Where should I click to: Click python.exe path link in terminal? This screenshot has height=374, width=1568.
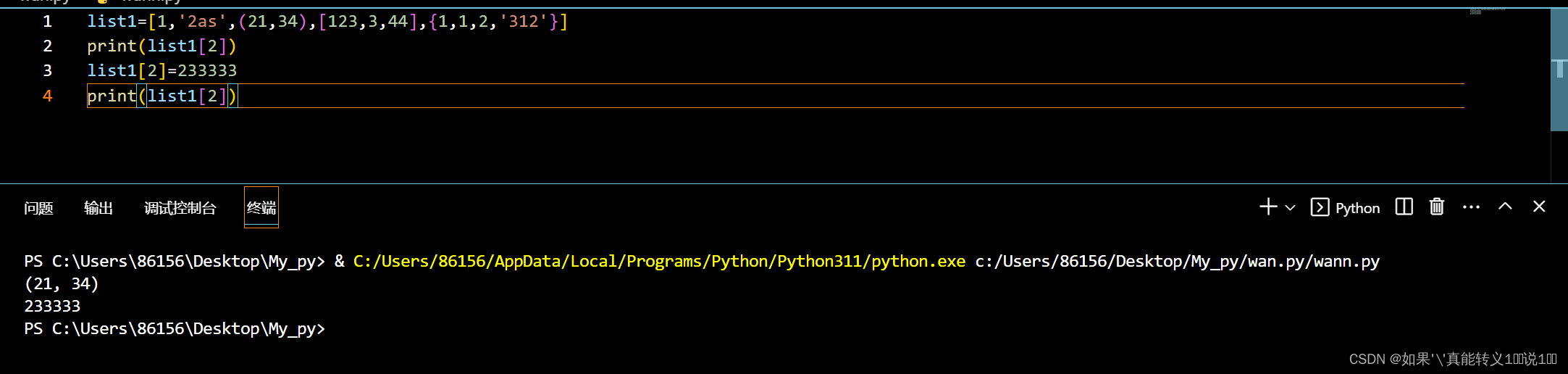pos(659,261)
